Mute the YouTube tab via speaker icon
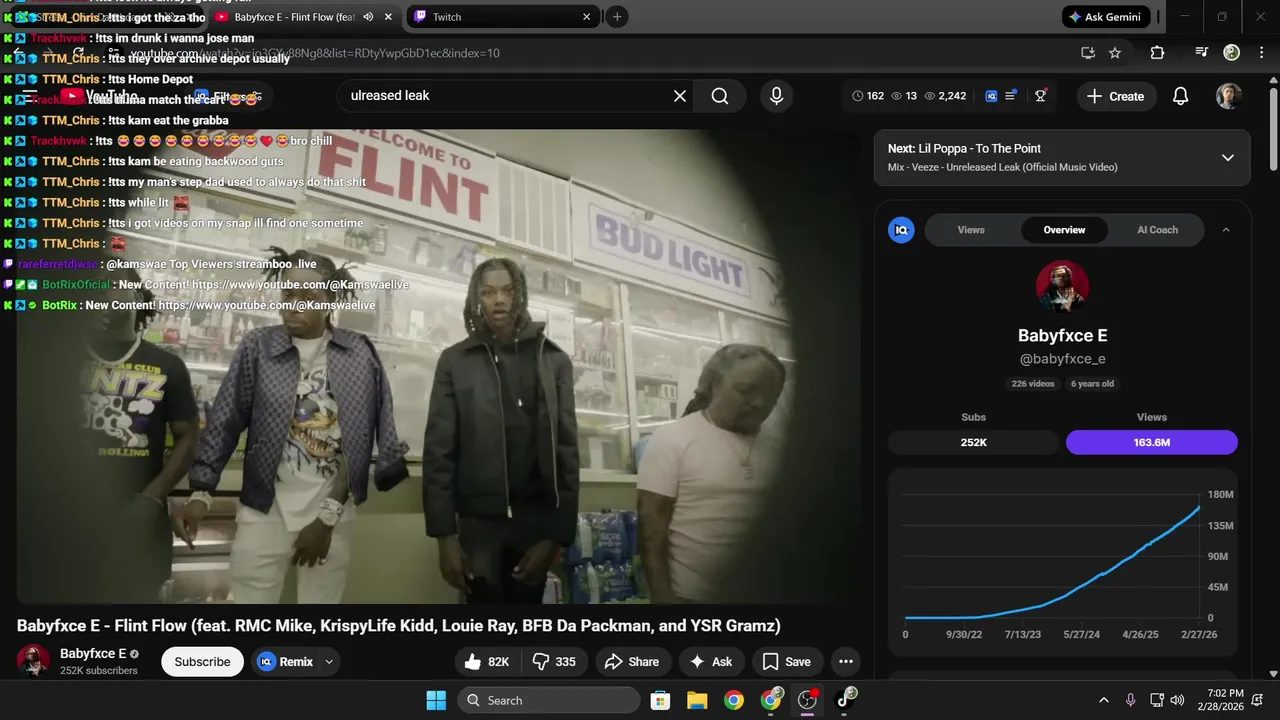Screen dimensions: 1280x720 [369, 17]
